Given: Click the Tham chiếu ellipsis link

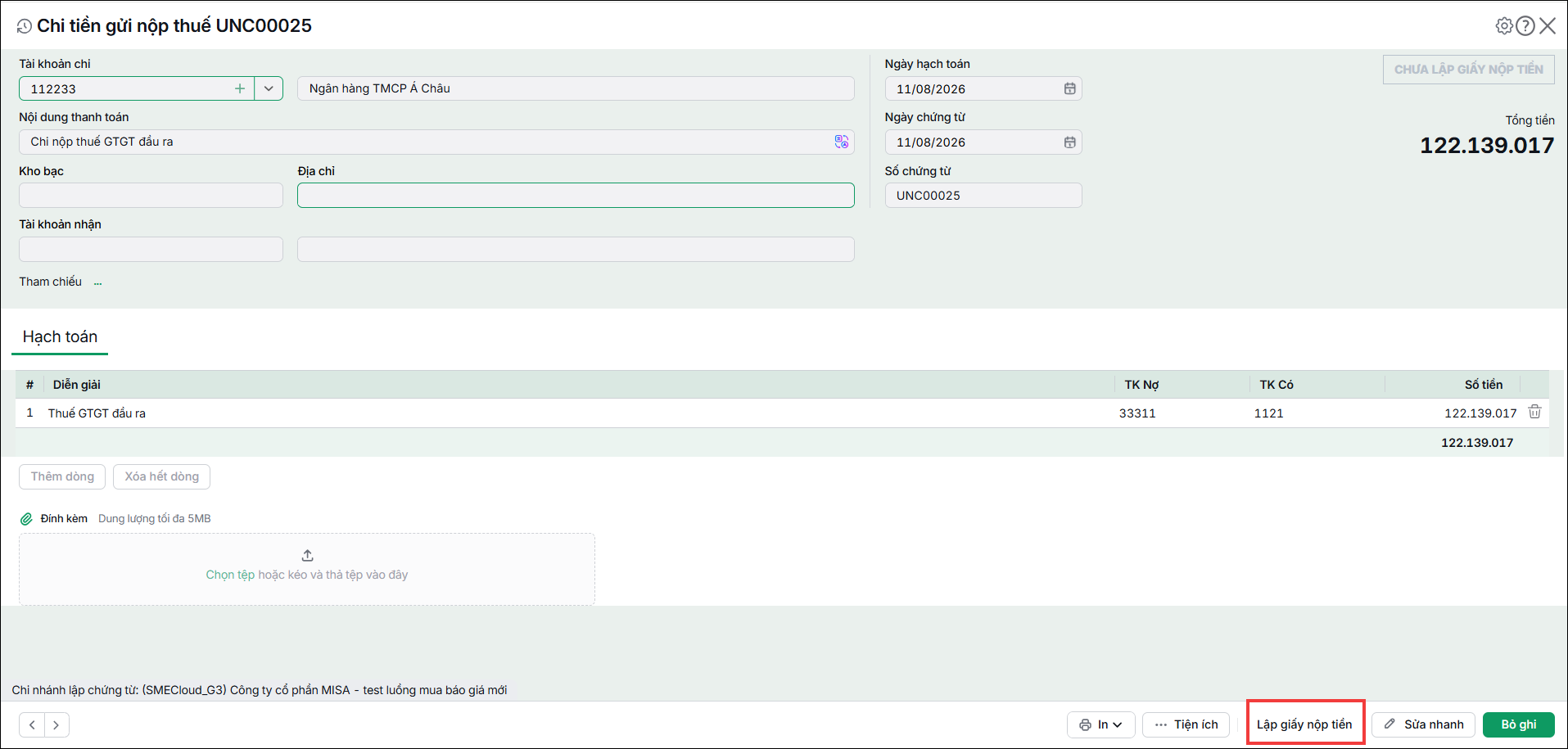Looking at the screenshot, I should [x=98, y=282].
